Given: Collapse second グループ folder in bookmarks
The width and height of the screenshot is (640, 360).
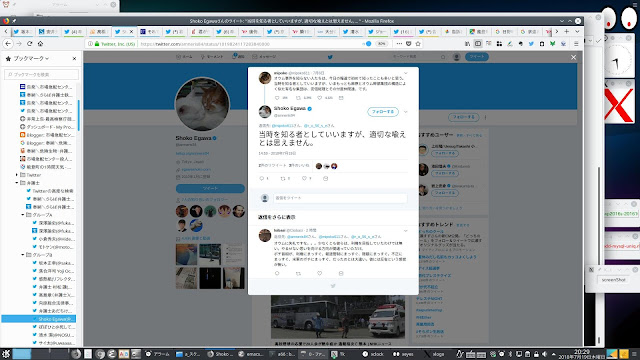Looking at the screenshot, I should tap(22, 255).
